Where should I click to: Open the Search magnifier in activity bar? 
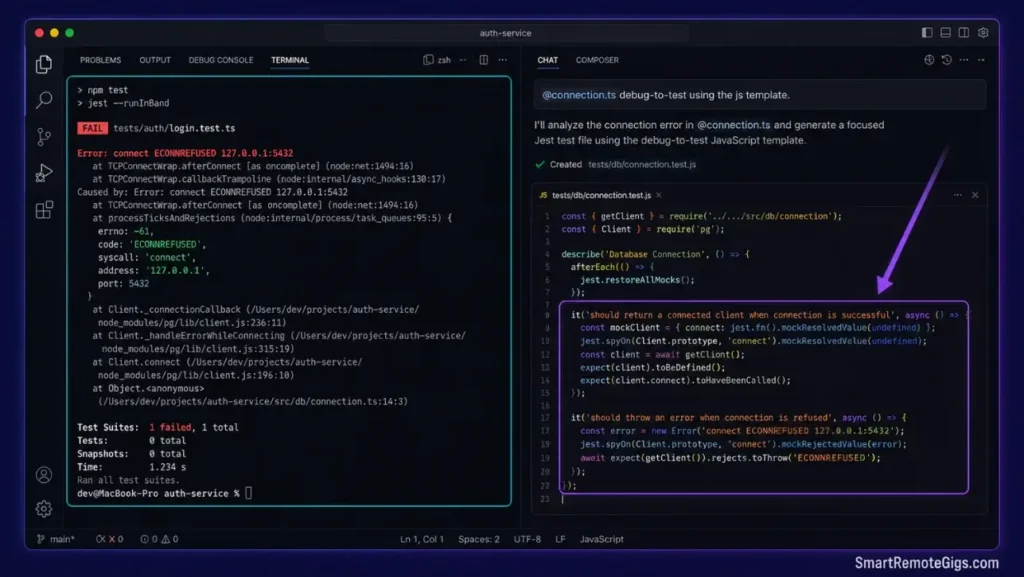tap(44, 99)
